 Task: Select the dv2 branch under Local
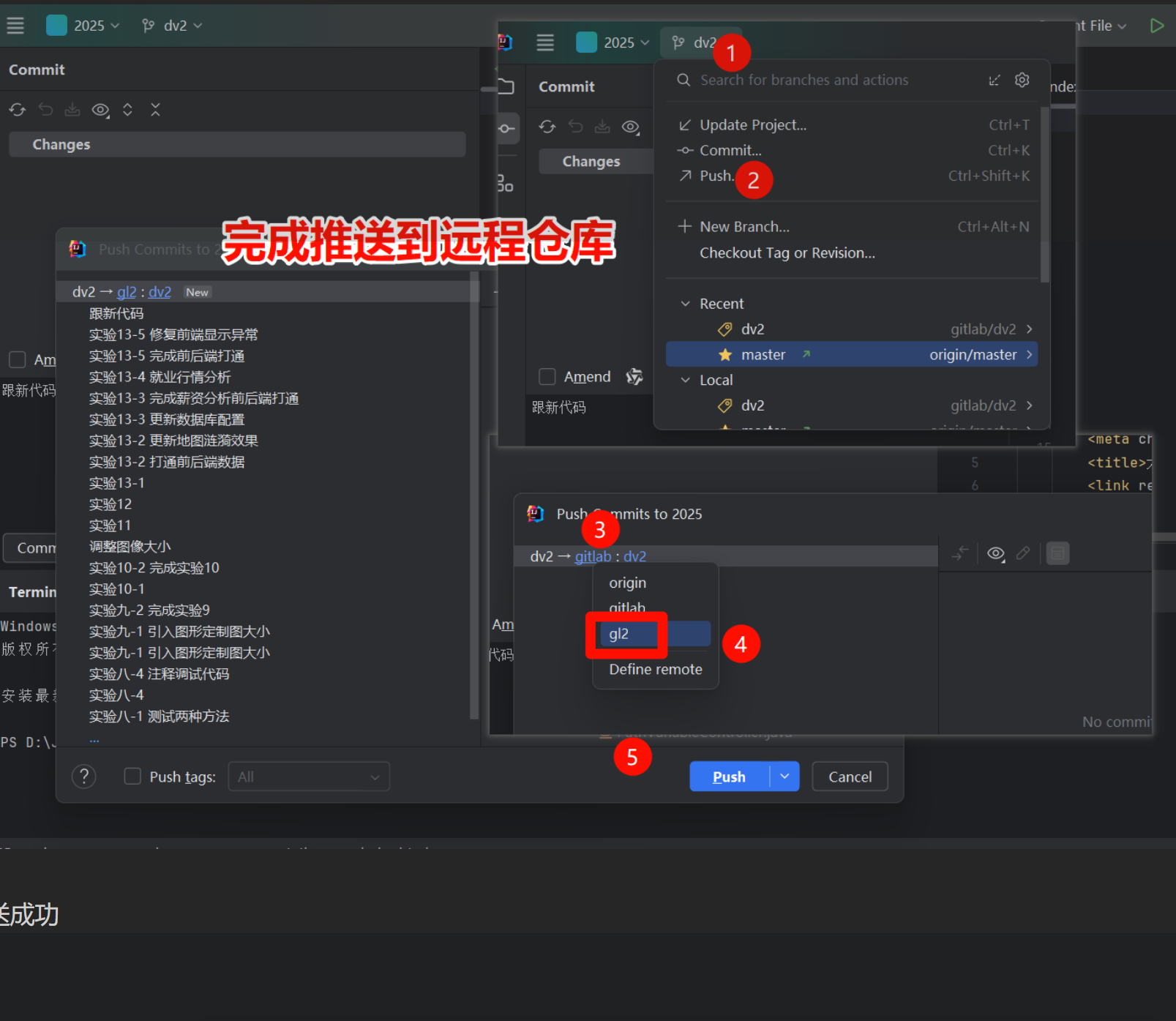pyautogui.click(x=853, y=405)
